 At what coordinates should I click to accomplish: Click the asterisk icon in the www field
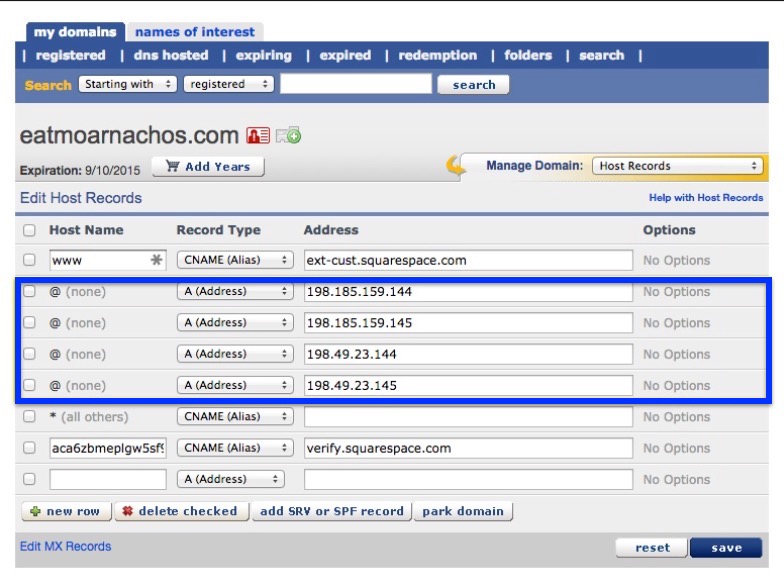pyautogui.click(x=156, y=260)
